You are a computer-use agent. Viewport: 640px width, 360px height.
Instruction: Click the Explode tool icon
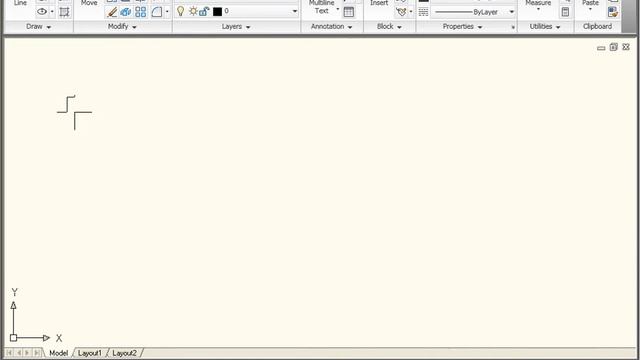[x=126, y=12]
